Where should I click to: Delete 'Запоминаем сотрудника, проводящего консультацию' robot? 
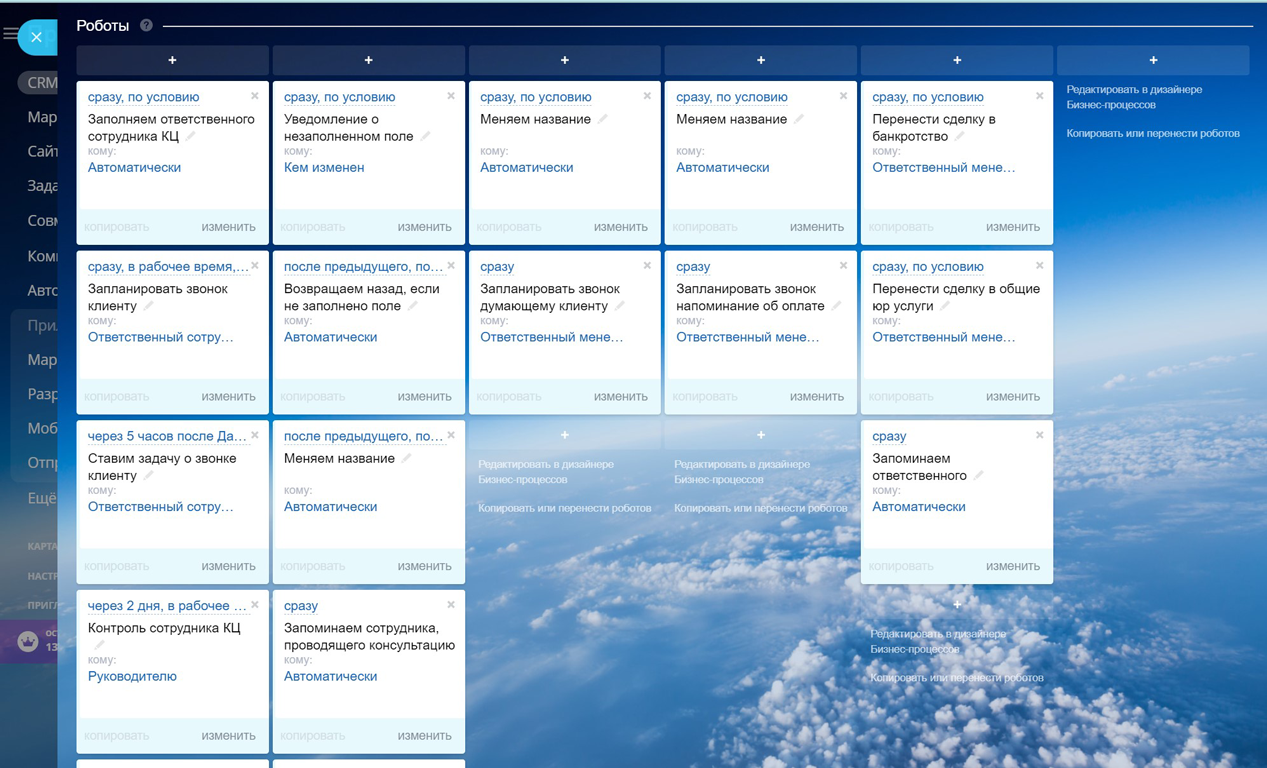450,605
